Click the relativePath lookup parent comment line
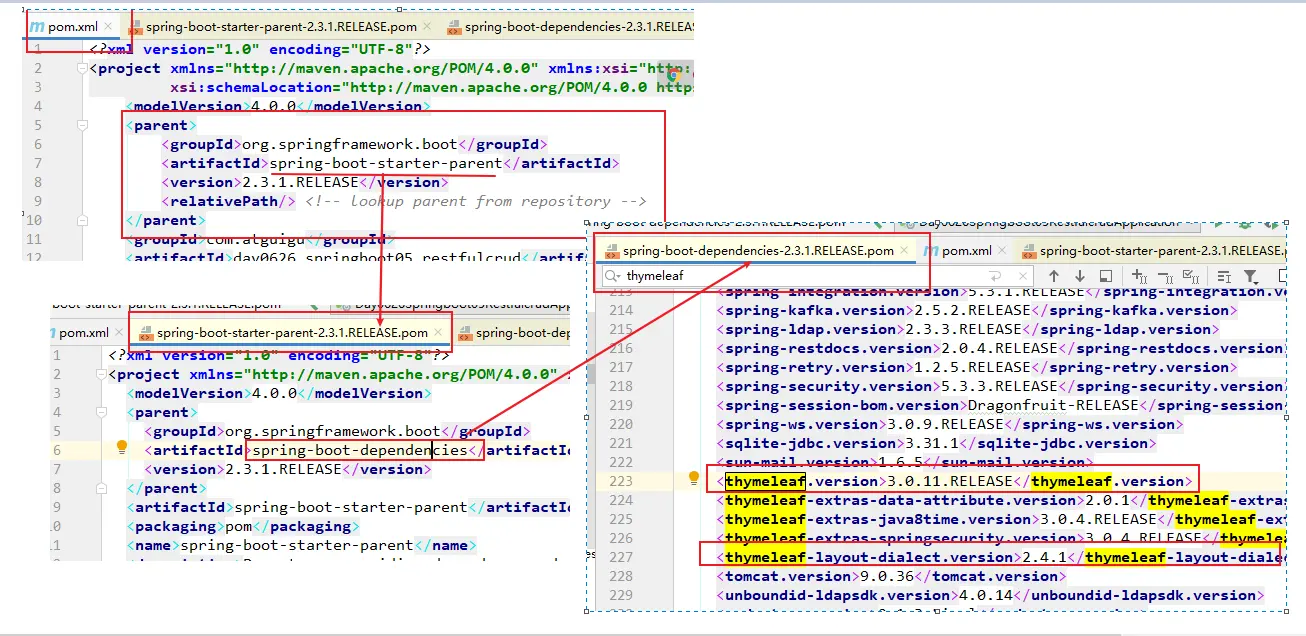This screenshot has height=636, width=1306. [404, 201]
